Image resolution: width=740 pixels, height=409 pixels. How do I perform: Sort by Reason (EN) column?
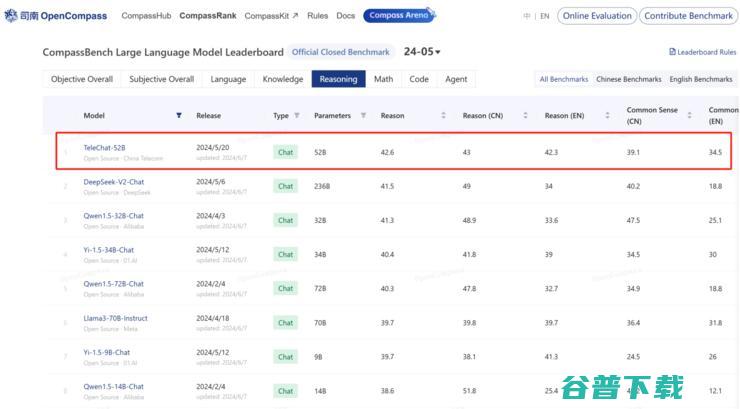tap(607, 116)
